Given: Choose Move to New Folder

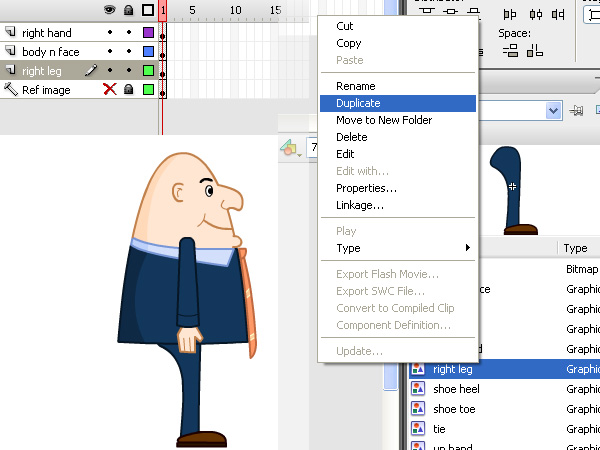Looking at the screenshot, I should click(384, 120).
